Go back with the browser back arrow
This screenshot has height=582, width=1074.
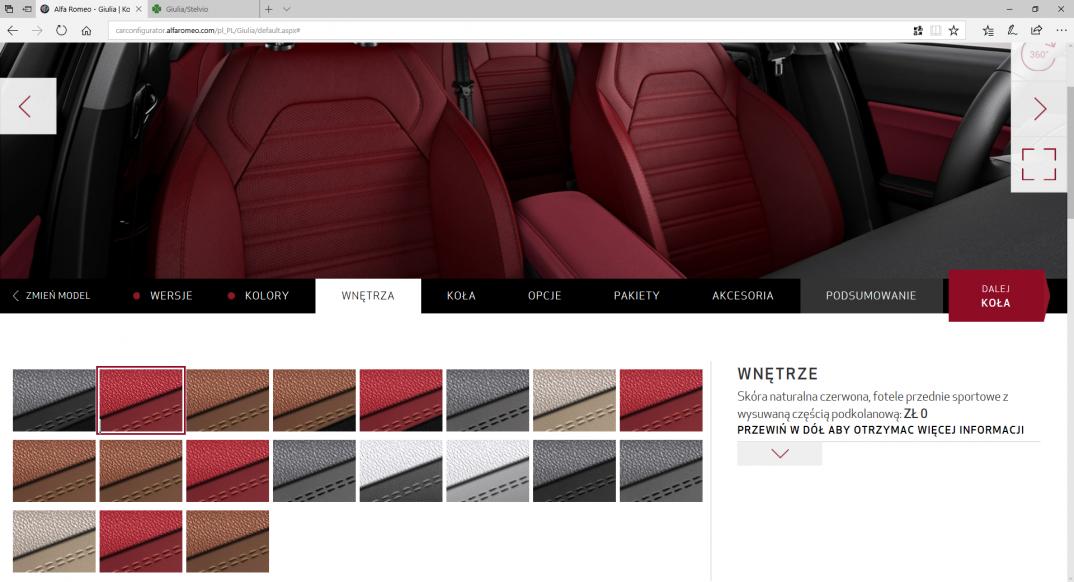click(12, 30)
